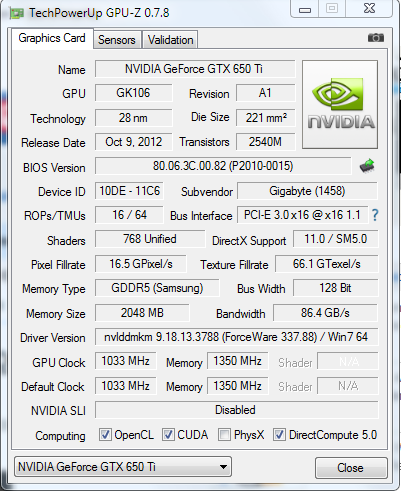Close the window with the X button
The height and width of the screenshot is (491, 401).
click(x=369, y=9)
